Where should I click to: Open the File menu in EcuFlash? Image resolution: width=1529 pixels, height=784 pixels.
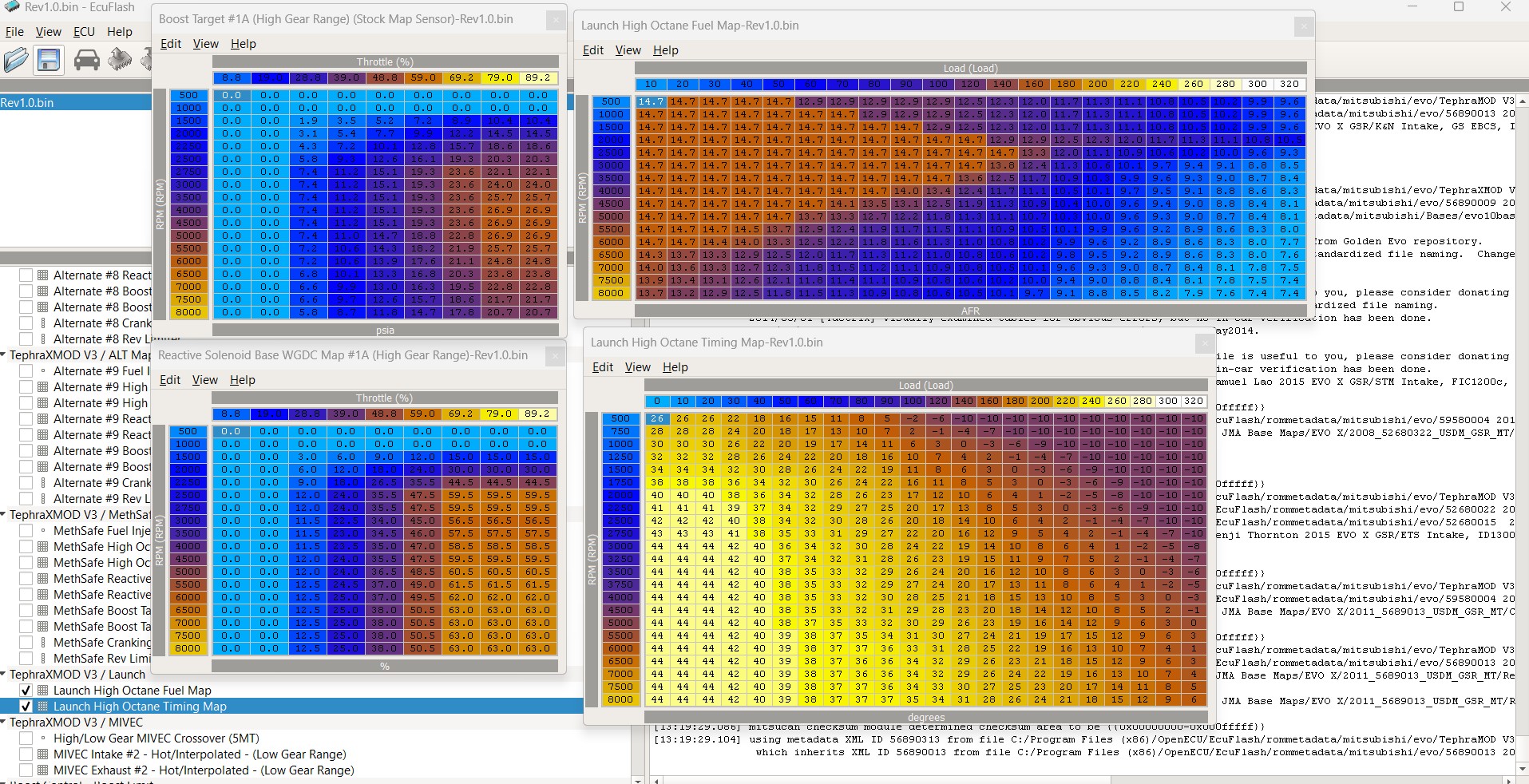[x=14, y=32]
